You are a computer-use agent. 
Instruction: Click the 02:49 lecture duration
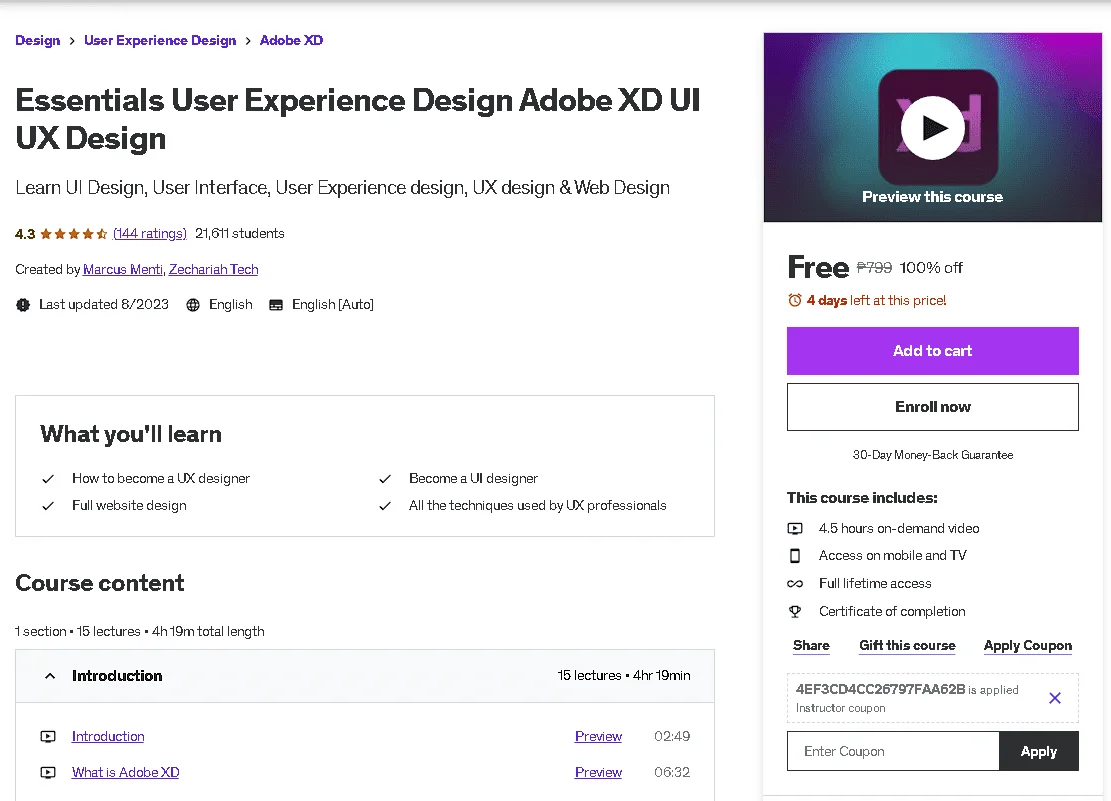(672, 736)
